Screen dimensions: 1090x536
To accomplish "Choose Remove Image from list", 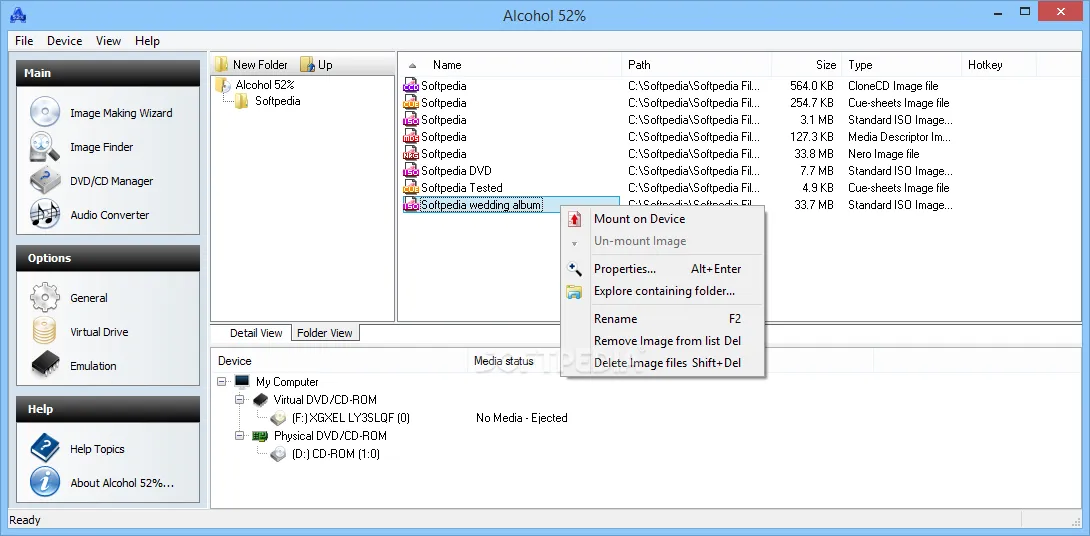I will [662, 341].
